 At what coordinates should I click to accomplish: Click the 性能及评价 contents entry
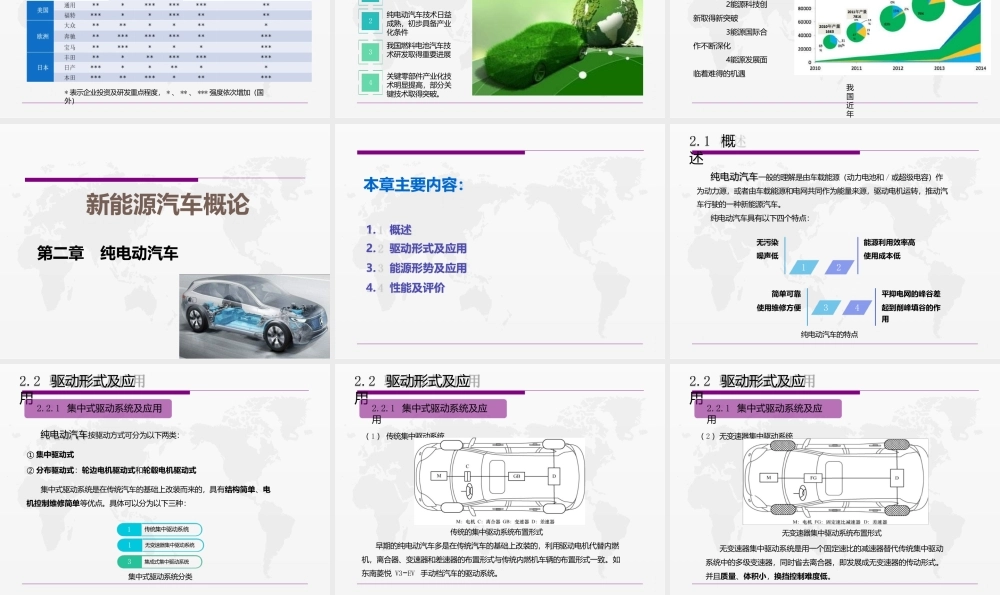(417, 288)
